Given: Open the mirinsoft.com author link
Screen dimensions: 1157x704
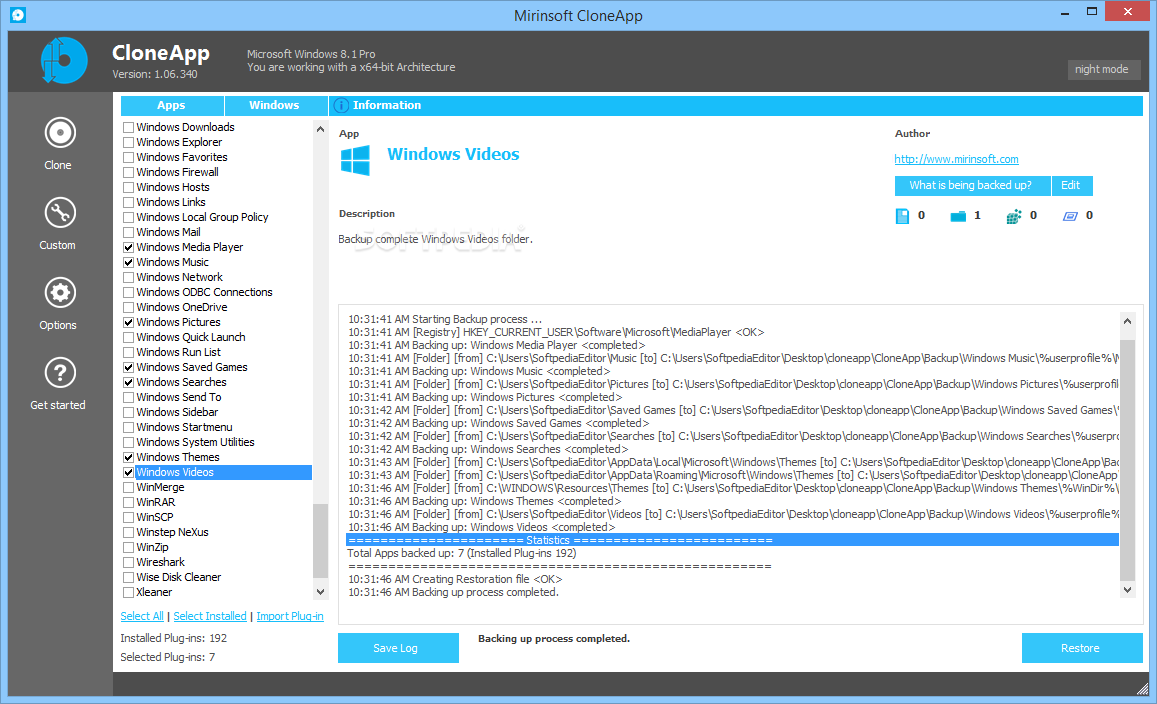Looking at the screenshot, I should 956,159.
